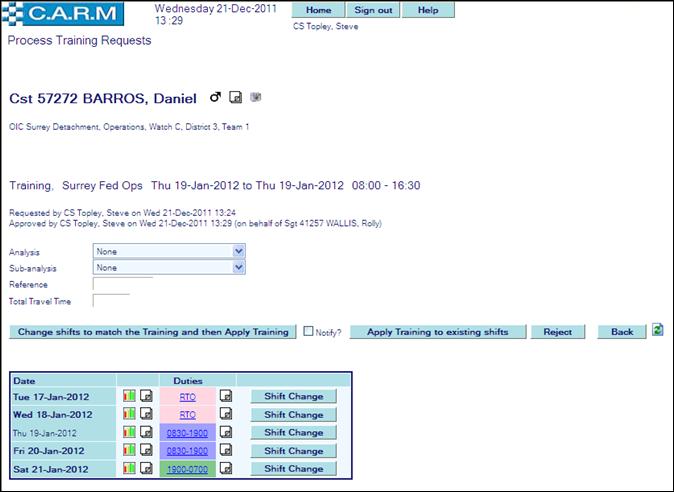Expand the Analysis dropdown
This screenshot has width=674, height=492.
(x=238, y=252)
